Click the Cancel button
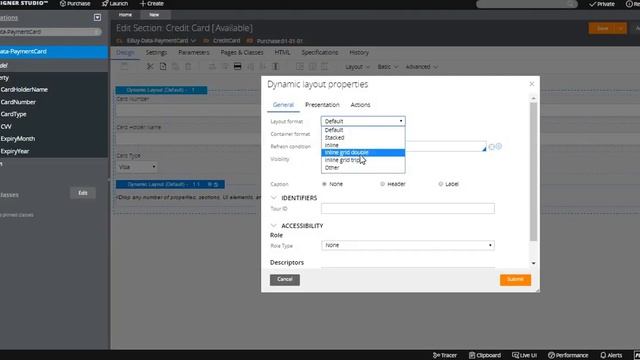This screenshot has height=360, width=640. [284, 280]
